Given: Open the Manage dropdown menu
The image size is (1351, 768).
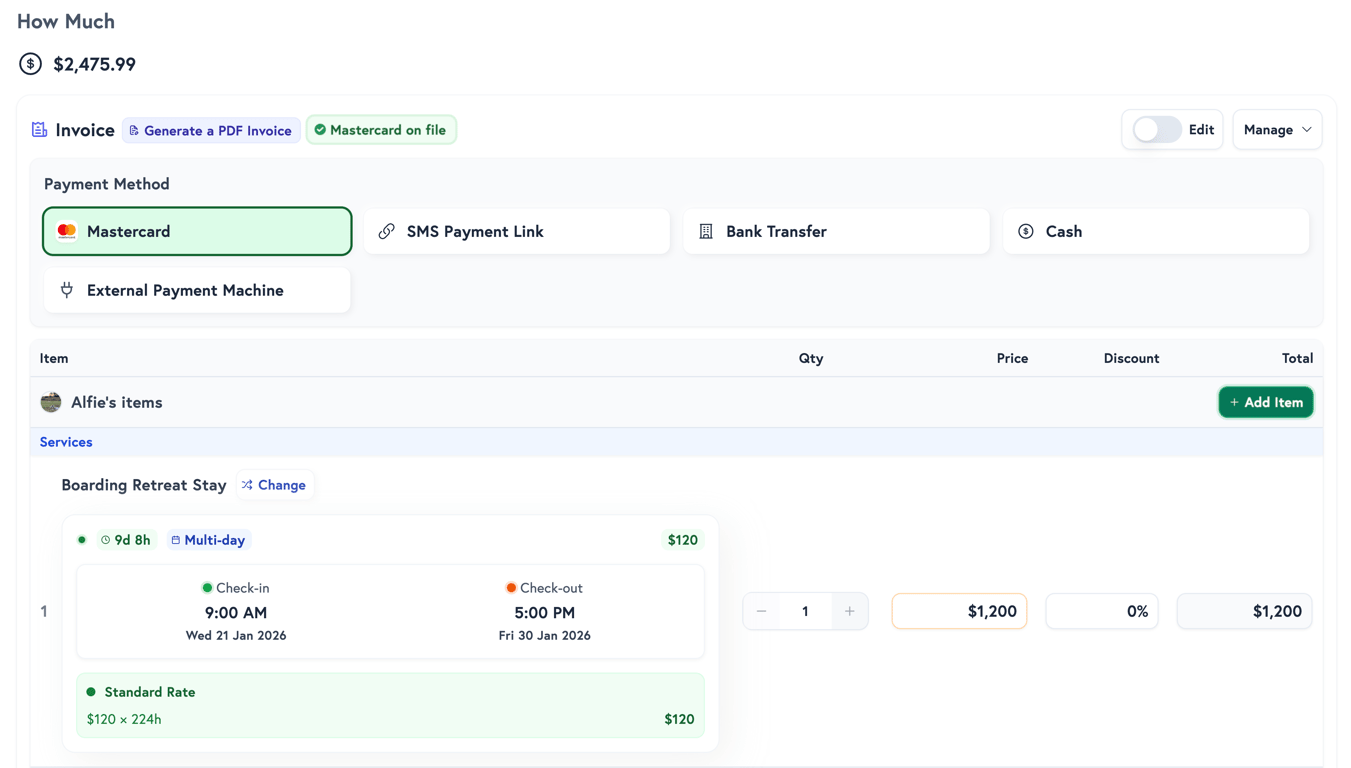Looking at the screenshot, I should click(1277, 129).
